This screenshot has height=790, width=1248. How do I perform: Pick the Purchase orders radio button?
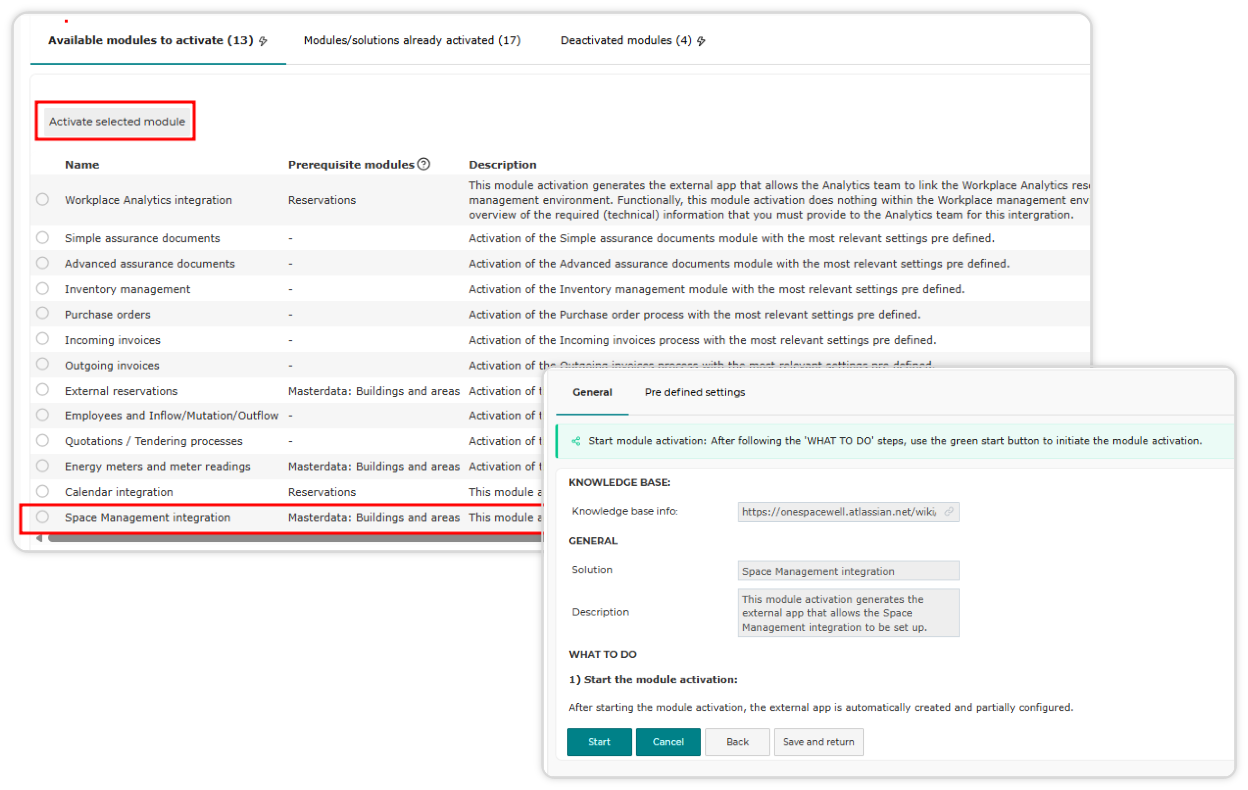(x=42, y=314)
